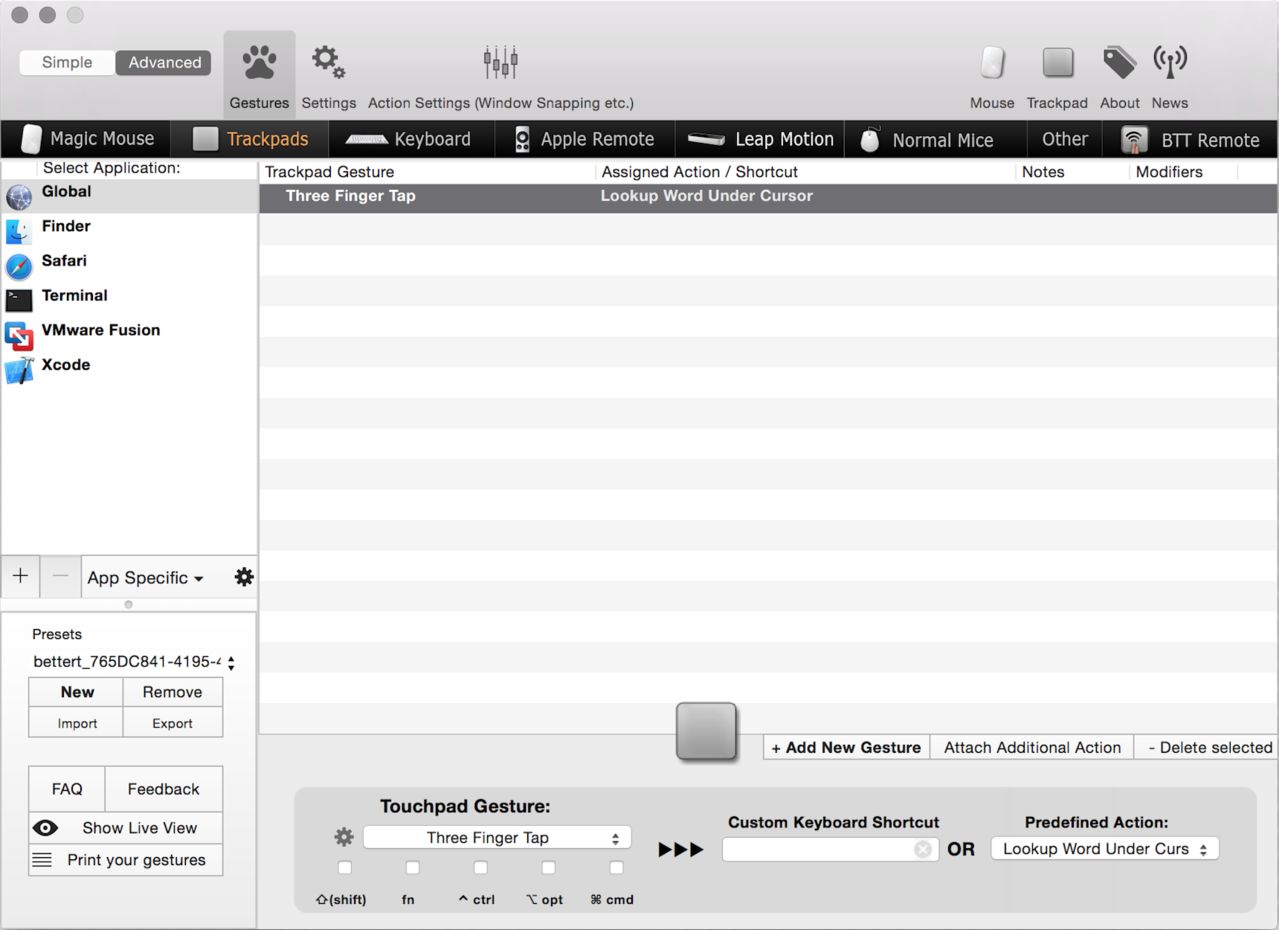The width and height of the screenshot is (1279, 930).
Task: Open the App Specific dropdown
Action: (145, 577)
